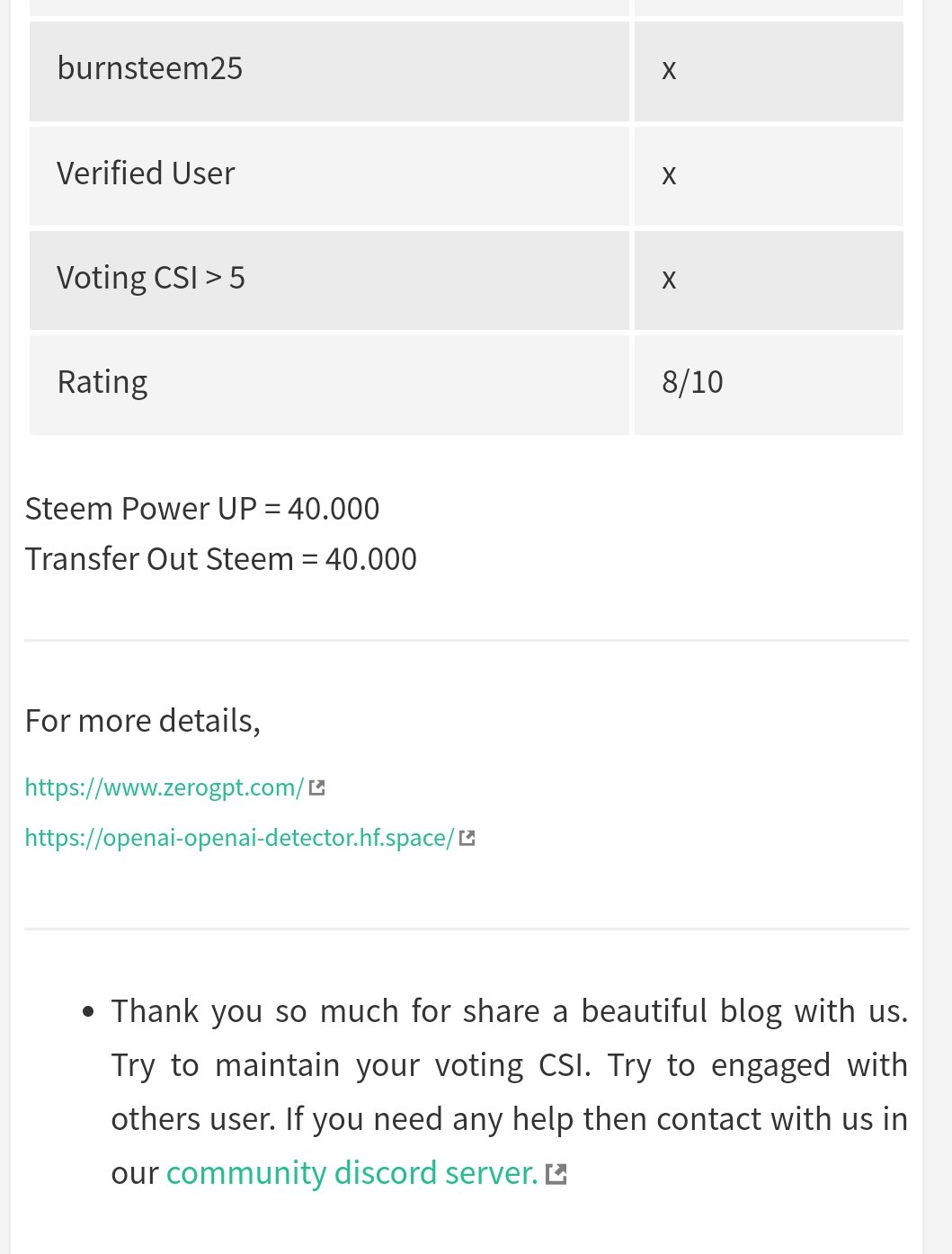Click the x mark in Voting CSI row

669,279
